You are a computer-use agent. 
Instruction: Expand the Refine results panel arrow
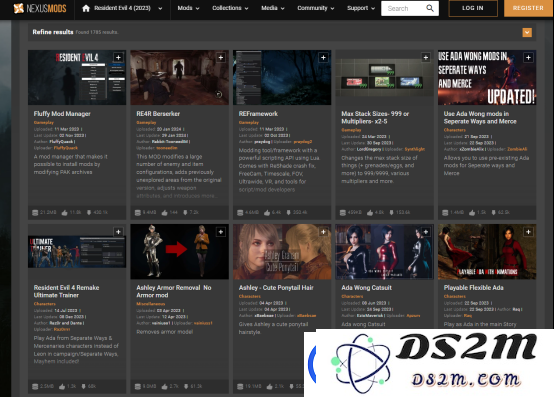point(527,32)
